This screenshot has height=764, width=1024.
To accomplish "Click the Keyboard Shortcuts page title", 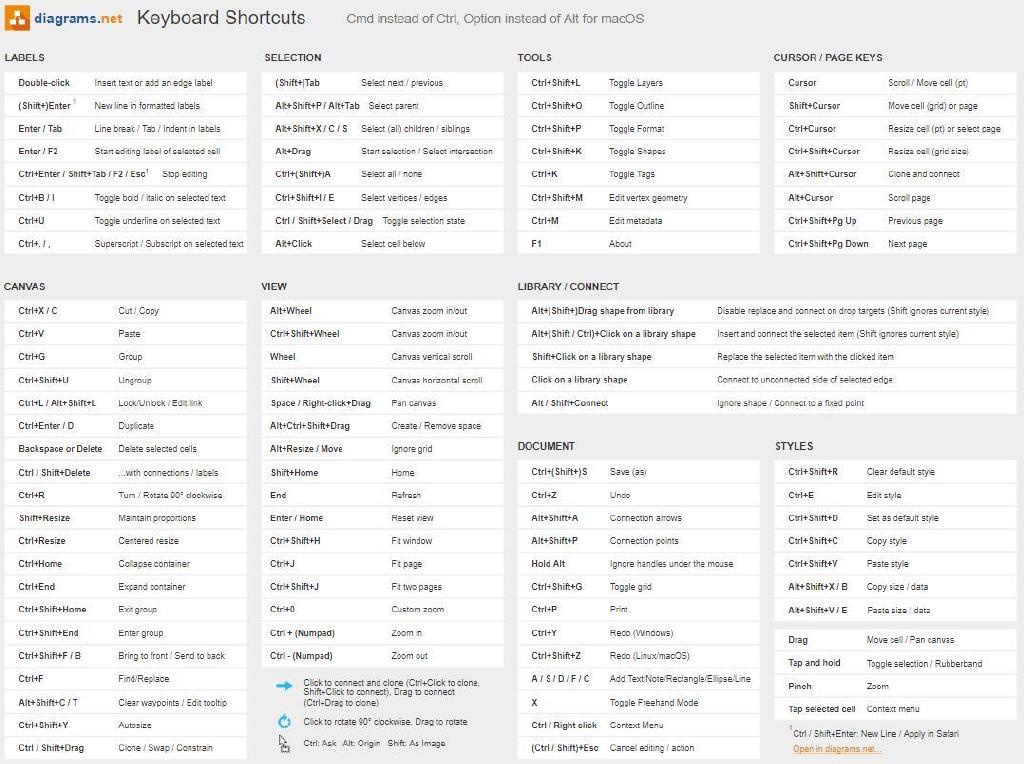I will (x=221, y=18).
